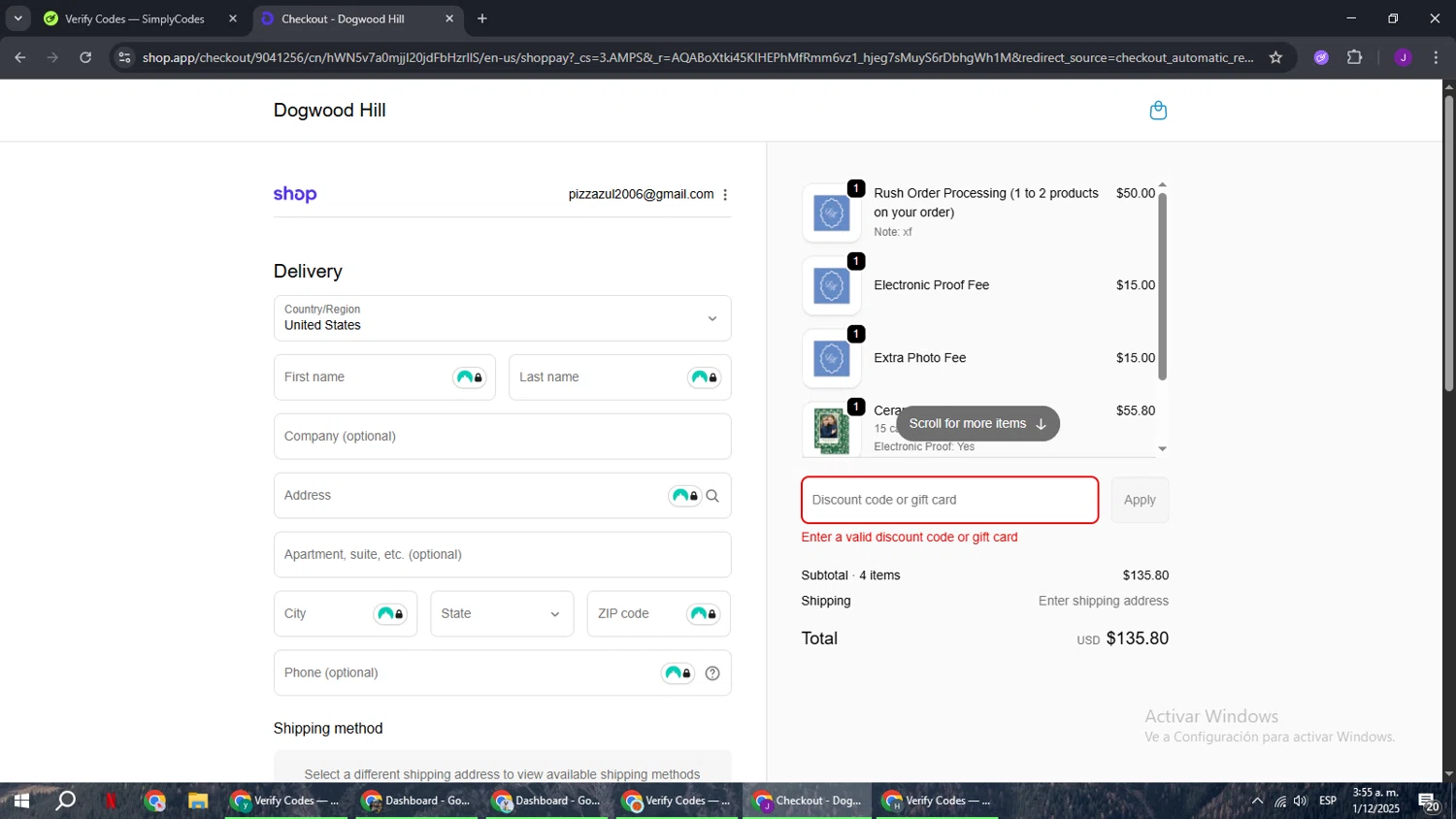Click page vertical scrollbar thumb
Image resolution: width=1456 pixels, height=819 pixels.
(x=1448, y=243)
